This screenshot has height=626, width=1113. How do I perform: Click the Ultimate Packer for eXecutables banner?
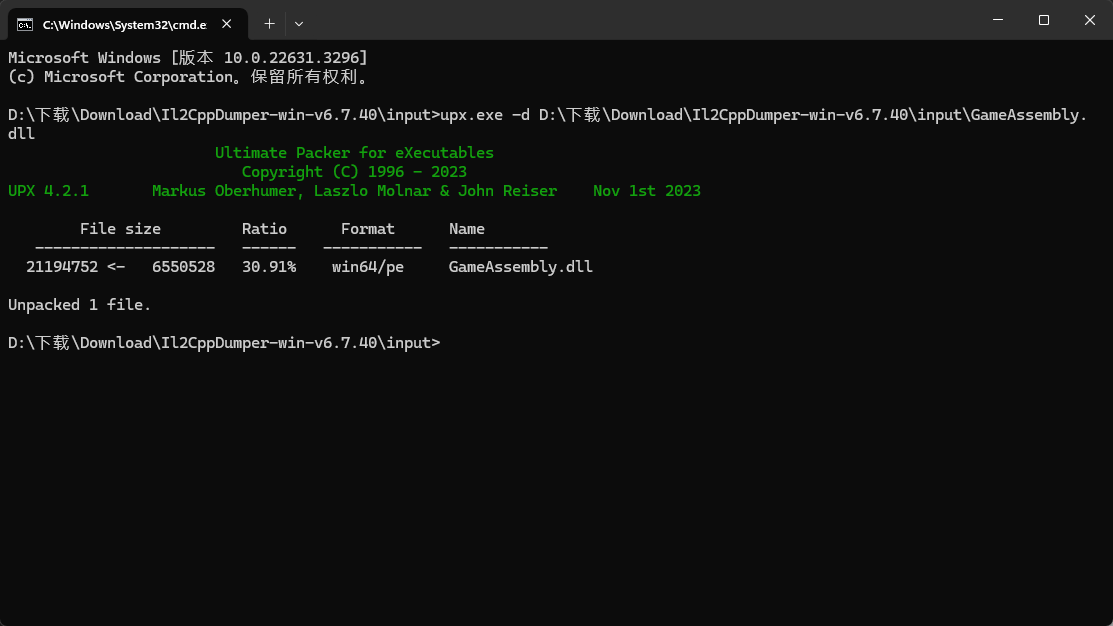354,152
